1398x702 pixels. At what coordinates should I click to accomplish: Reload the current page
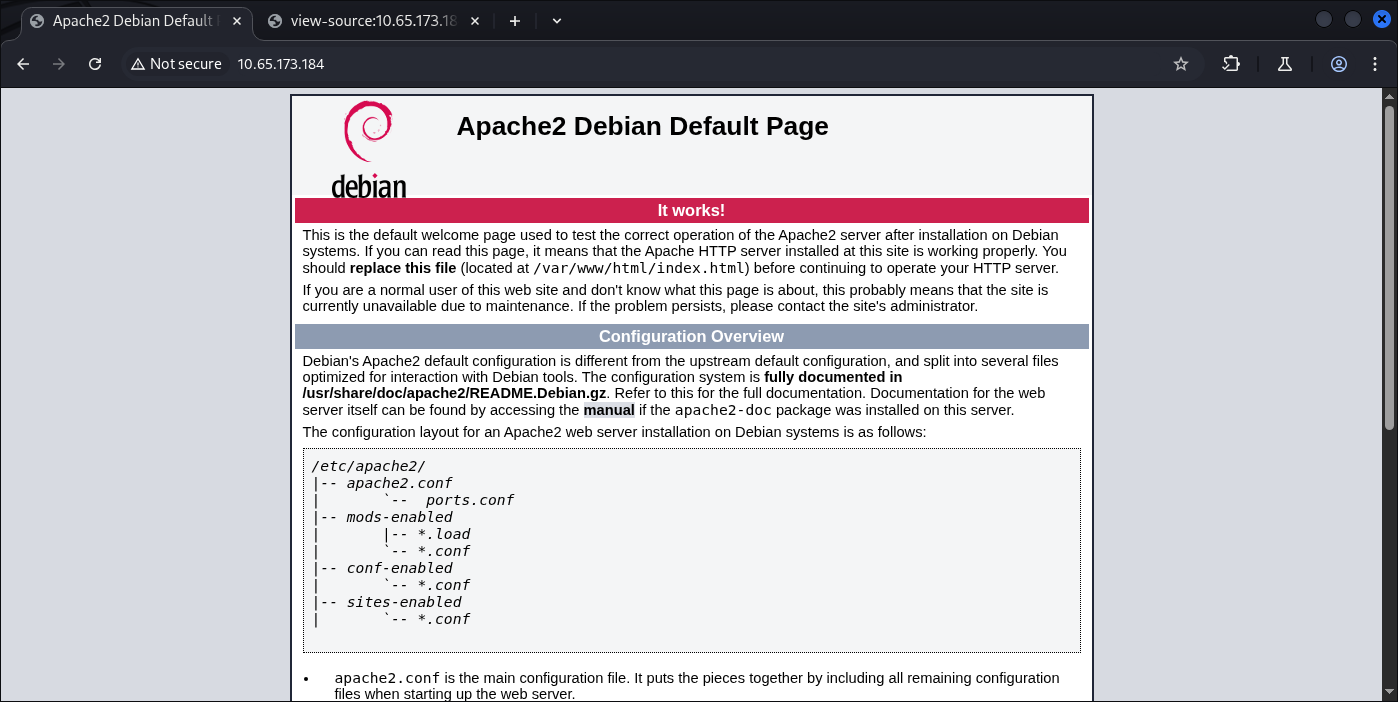click(95, 64)
